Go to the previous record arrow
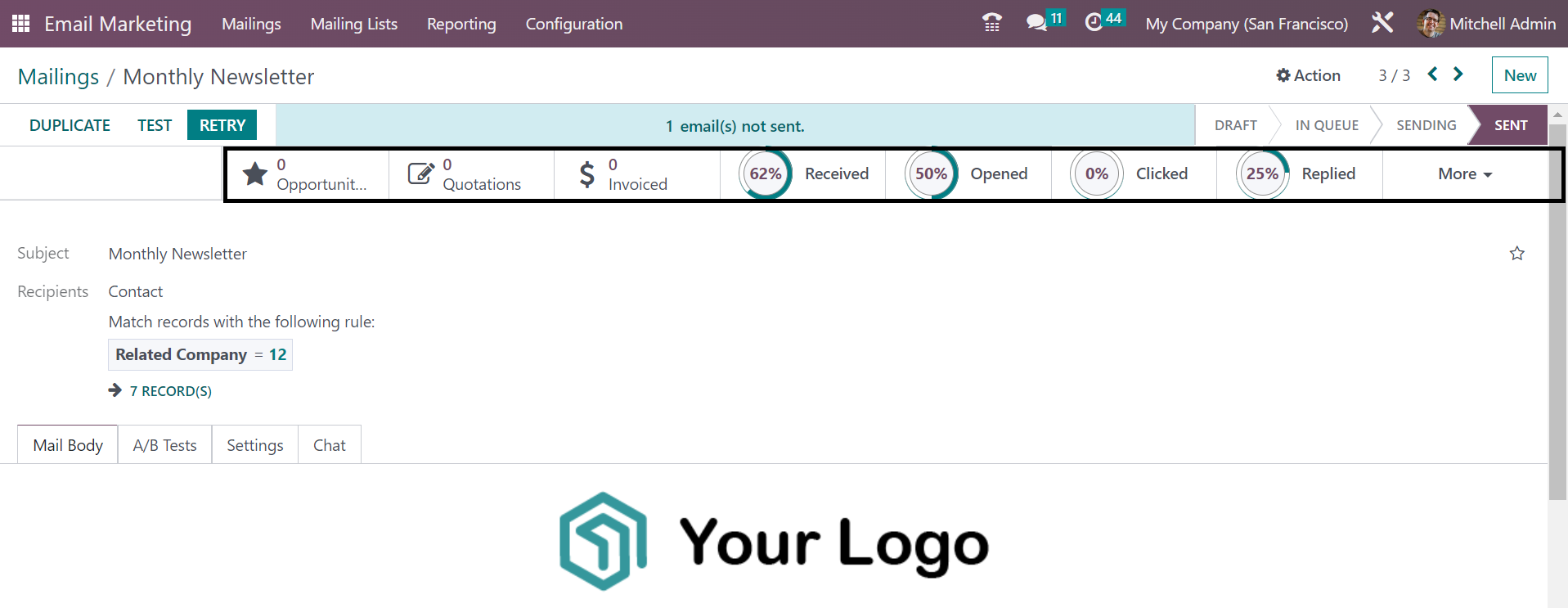This screenshot has height=608, width=1568. coord(1433,74)
